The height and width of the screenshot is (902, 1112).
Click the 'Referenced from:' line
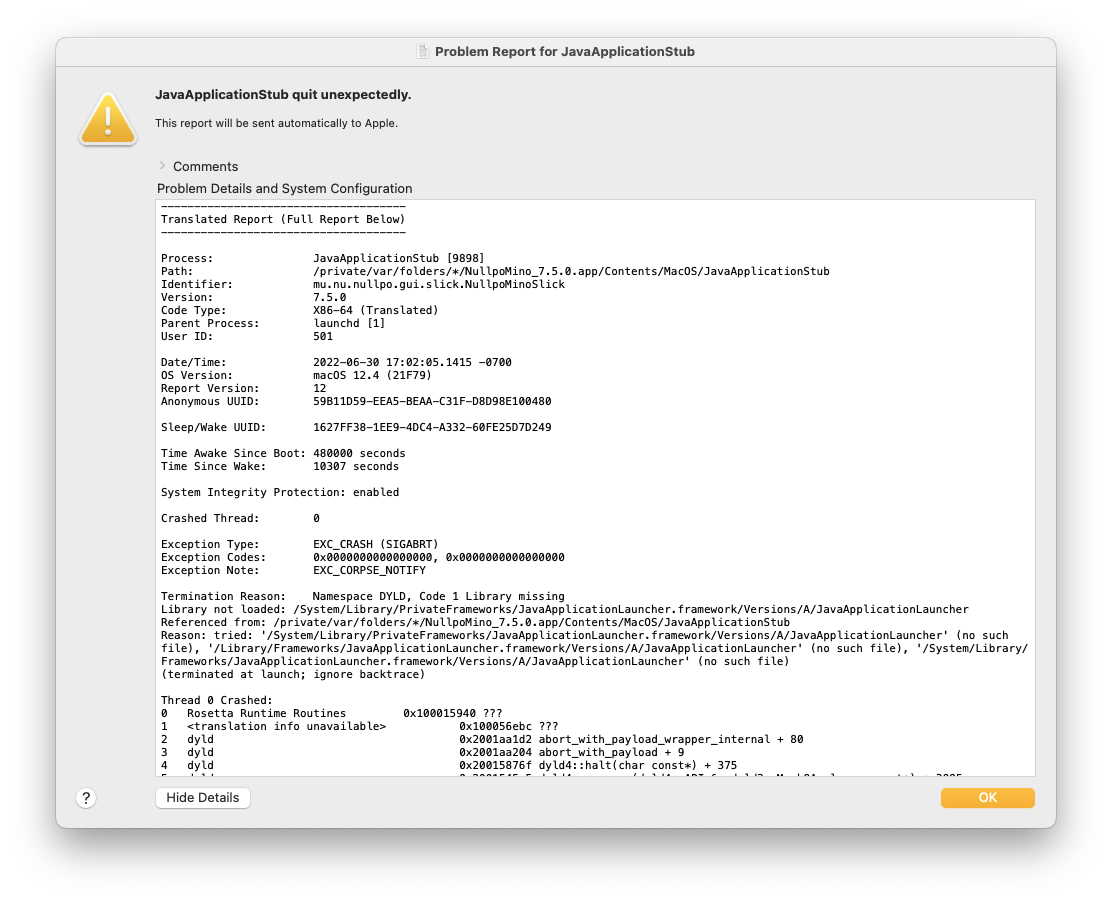(475, 622)
